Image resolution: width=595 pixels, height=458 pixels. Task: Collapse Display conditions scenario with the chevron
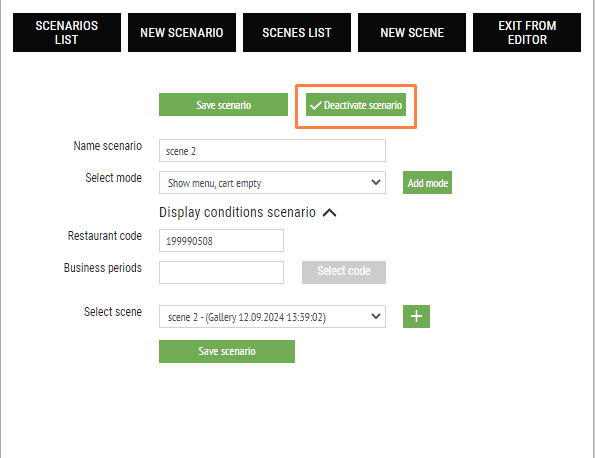click(329, 212)
